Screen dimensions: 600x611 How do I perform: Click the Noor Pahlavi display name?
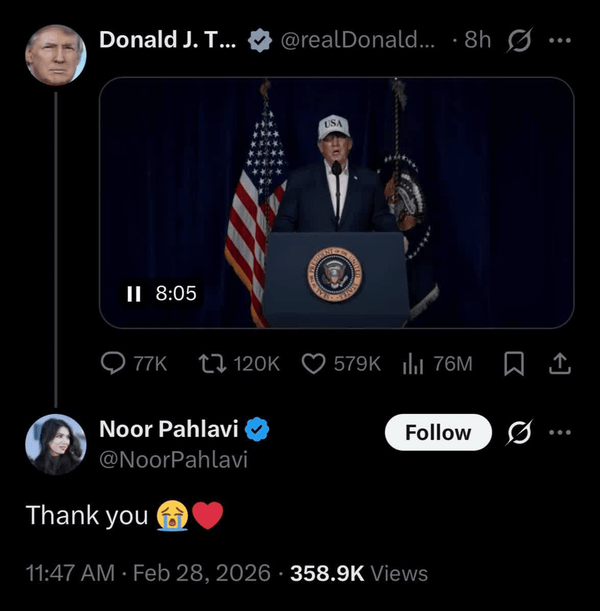click(x=168, y=429)
